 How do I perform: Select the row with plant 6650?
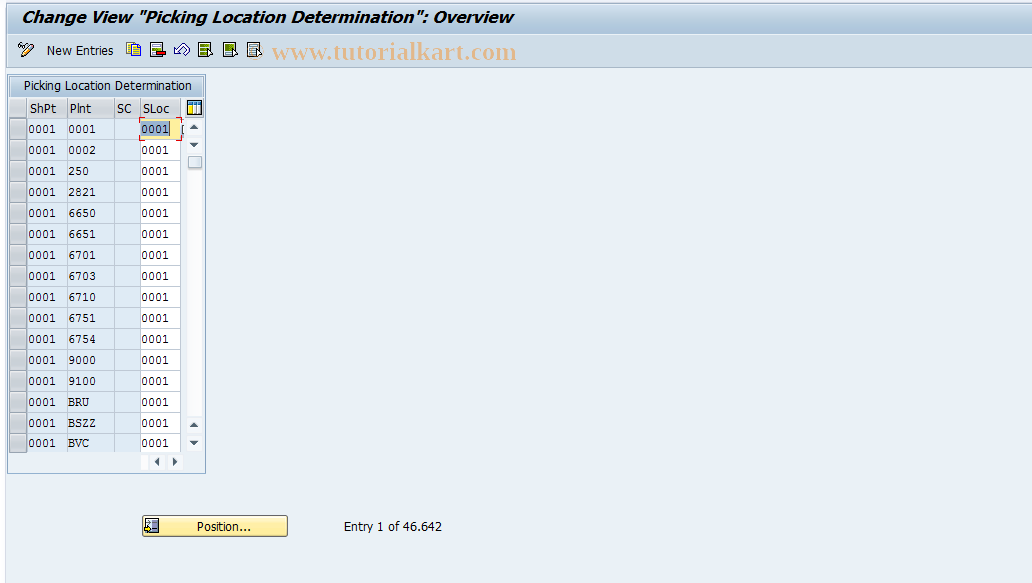pos(18,213)
